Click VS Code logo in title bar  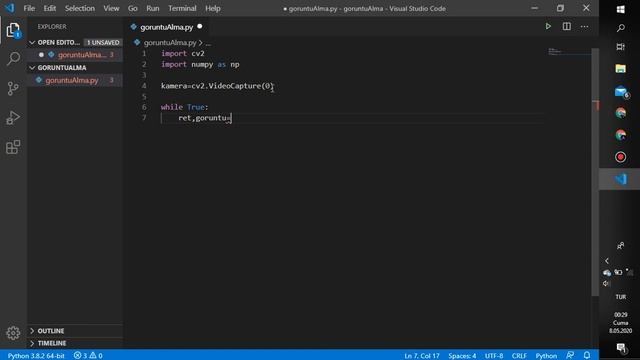[9, 8]
